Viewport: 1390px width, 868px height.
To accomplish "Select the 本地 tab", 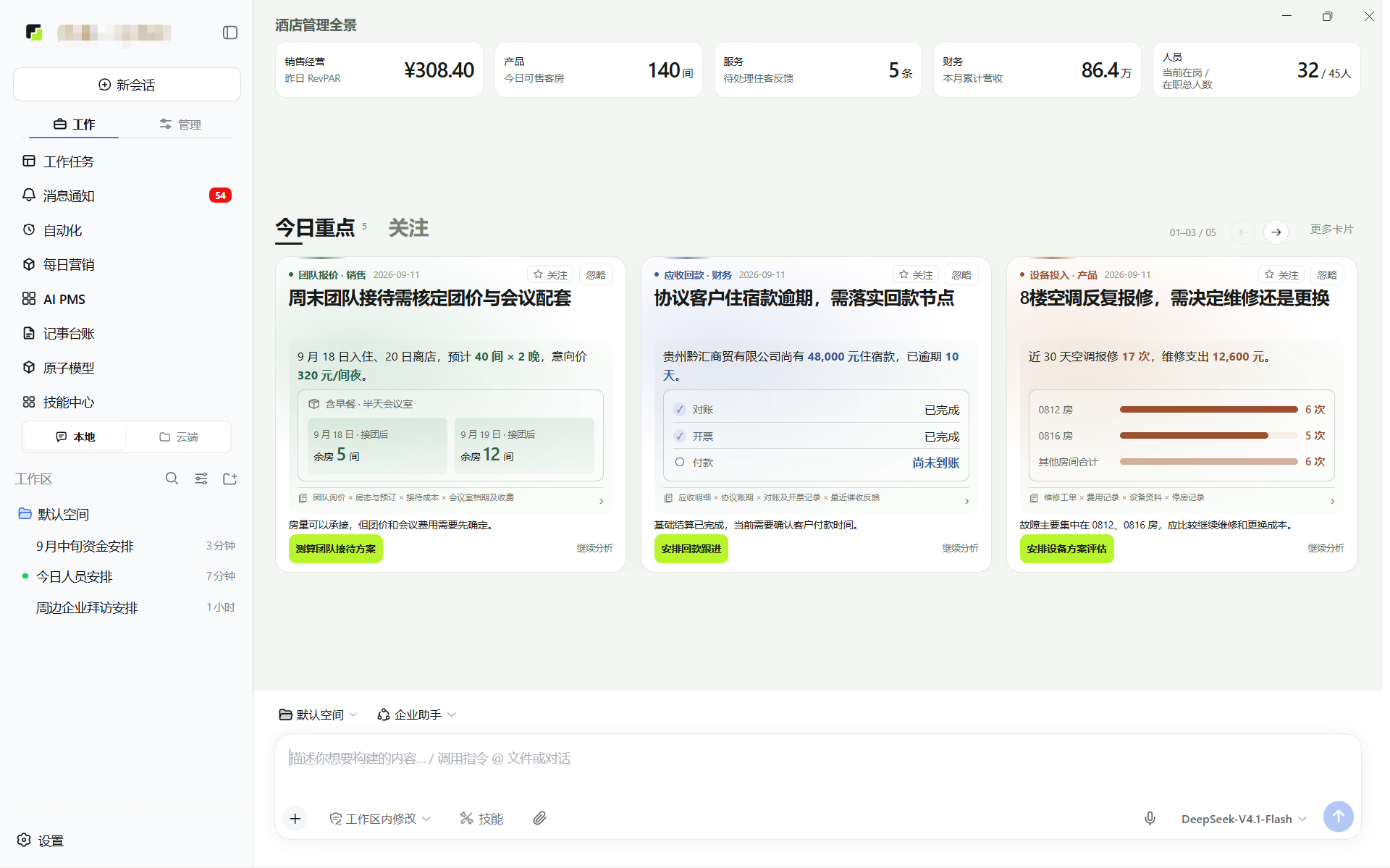I will [x=75, y=437].
